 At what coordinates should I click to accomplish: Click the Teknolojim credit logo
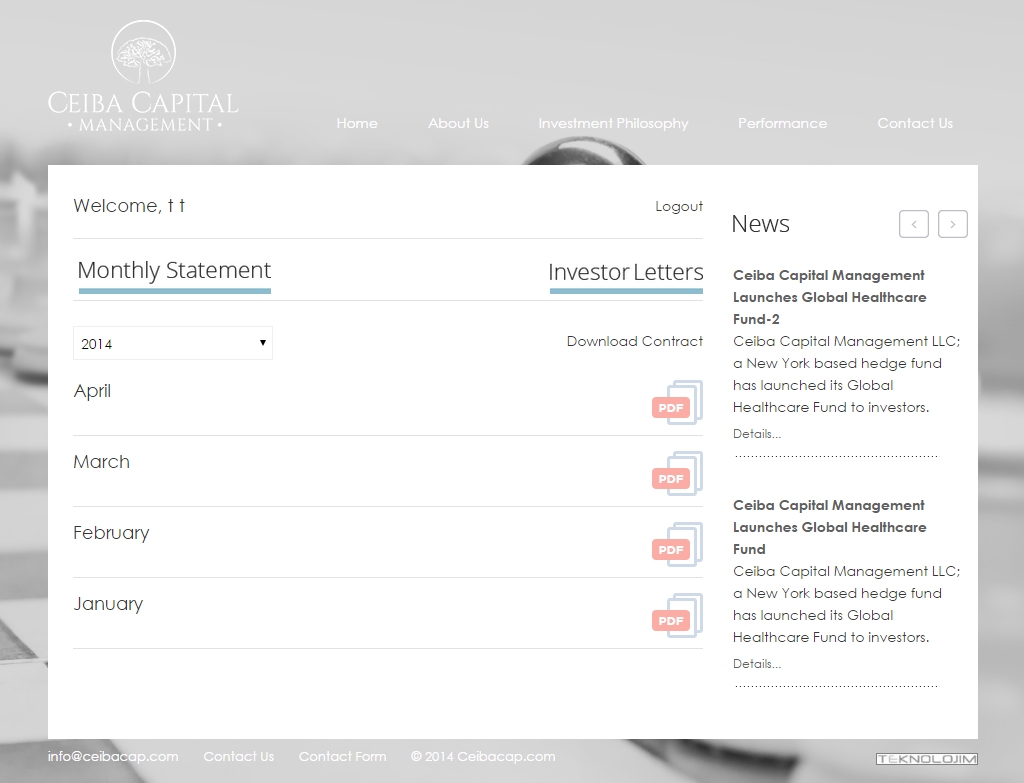click(927, 758)
